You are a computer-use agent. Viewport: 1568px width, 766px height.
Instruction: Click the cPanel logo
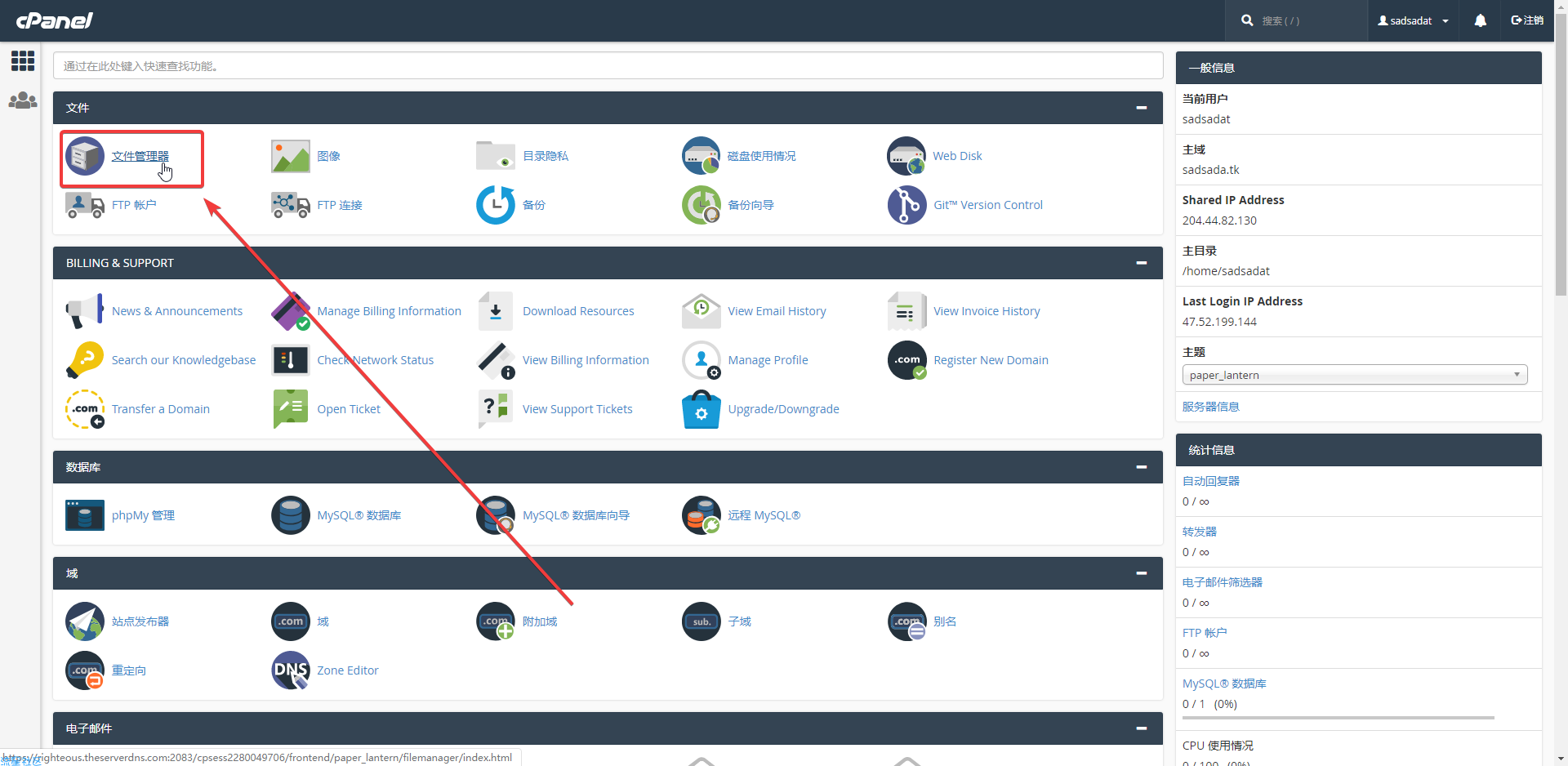tap(54, 20)
